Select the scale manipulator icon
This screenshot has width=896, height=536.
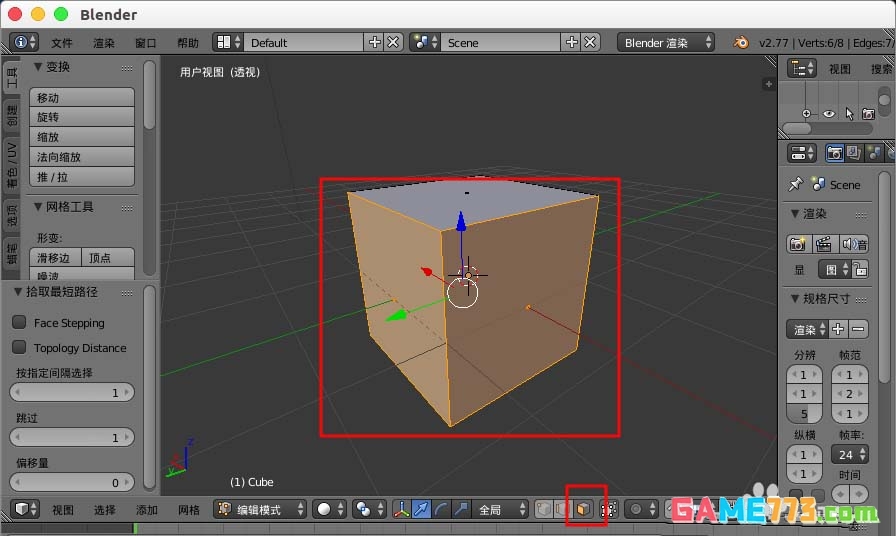[461, 509]
